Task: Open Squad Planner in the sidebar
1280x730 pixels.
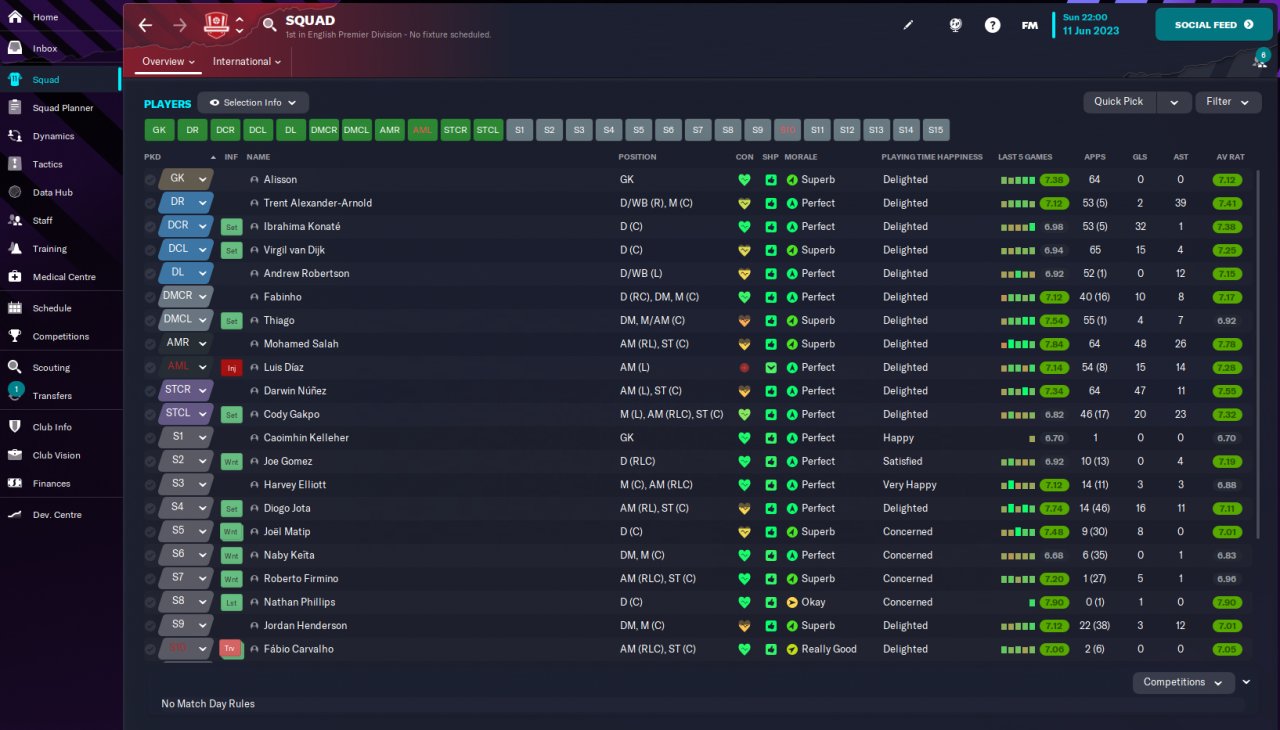Action: [60, 108]
